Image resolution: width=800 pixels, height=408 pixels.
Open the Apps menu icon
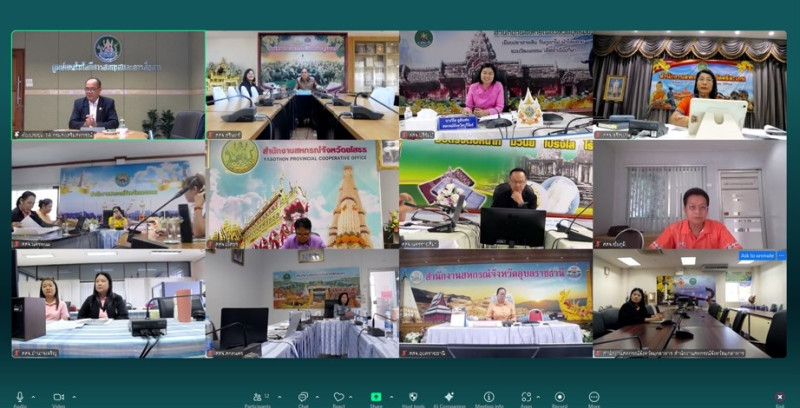pyautogui.click(x=526, y=397)
